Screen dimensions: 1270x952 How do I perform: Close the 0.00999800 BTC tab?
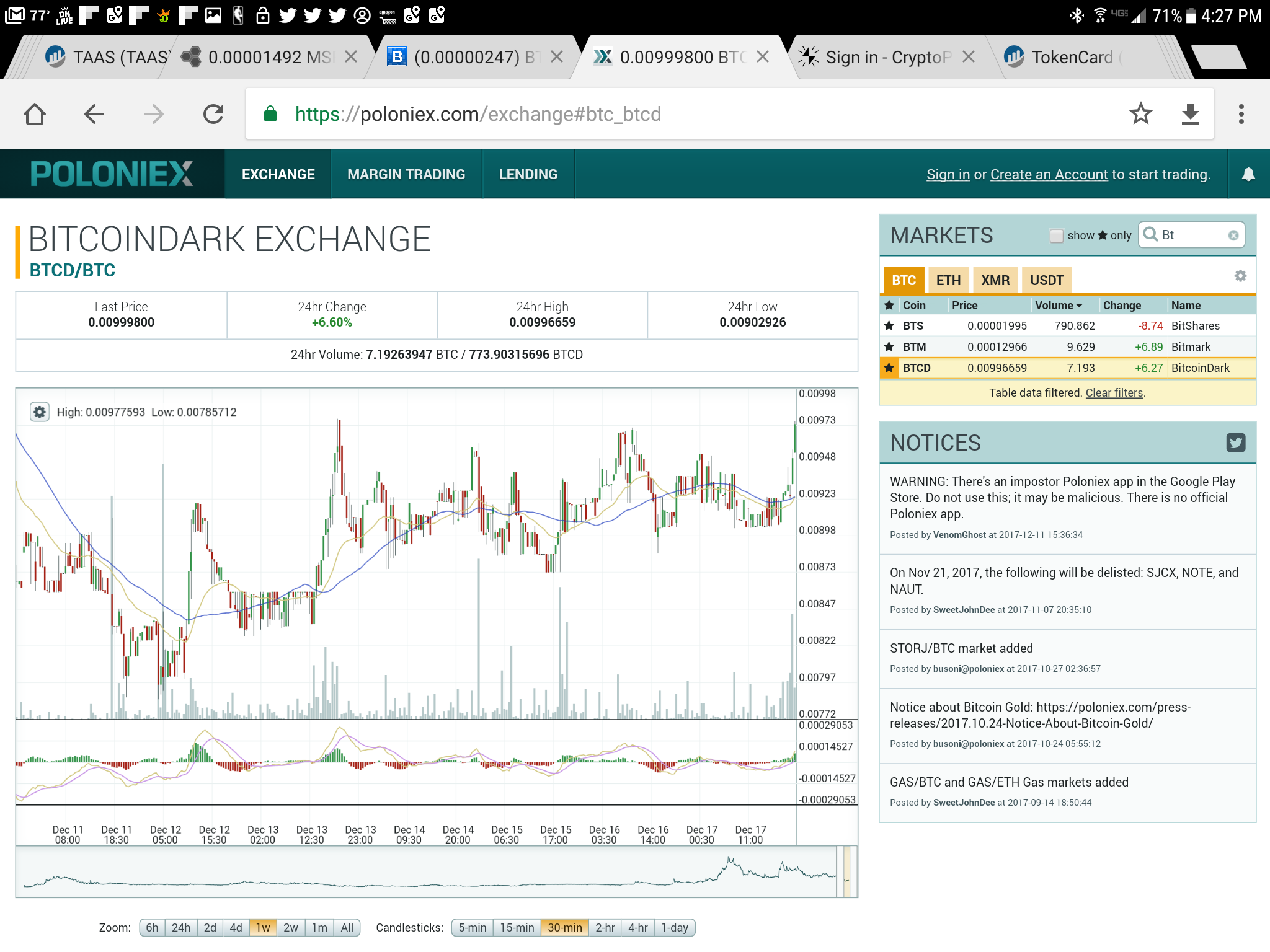click(763, 57)
